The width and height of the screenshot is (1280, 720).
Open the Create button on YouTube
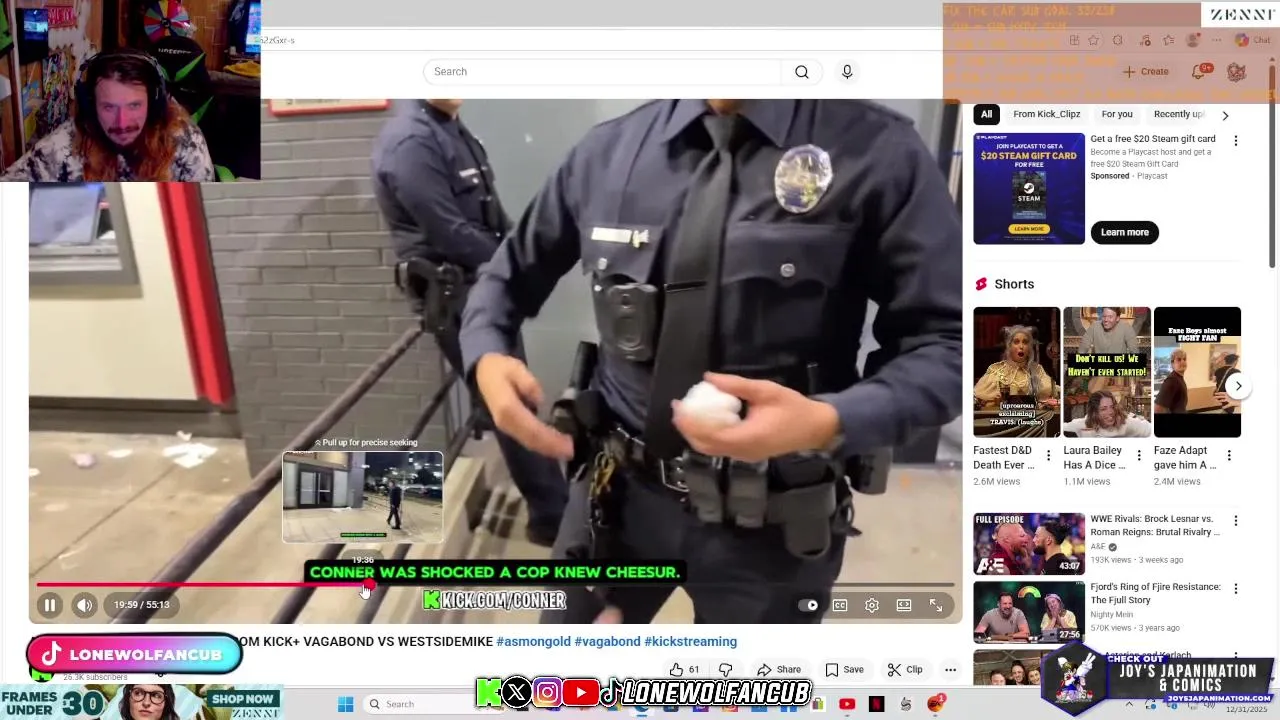click(x=1146, y=72)
